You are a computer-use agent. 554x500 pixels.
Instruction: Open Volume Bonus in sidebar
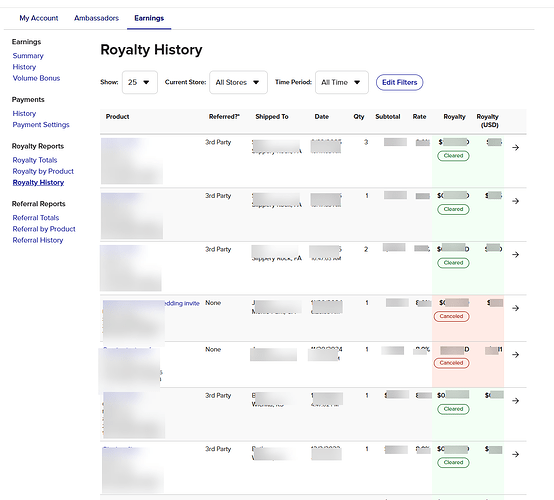[x=36, y=78]
